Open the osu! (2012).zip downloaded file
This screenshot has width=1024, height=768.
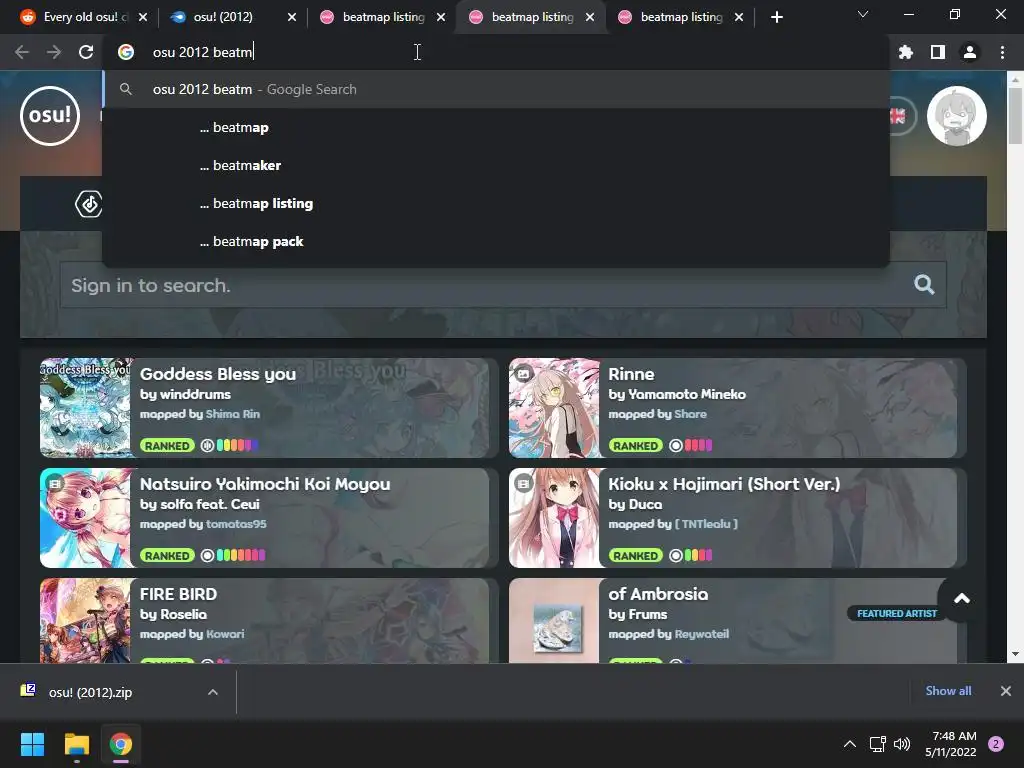pyautogui.click(x=90, y=692)
